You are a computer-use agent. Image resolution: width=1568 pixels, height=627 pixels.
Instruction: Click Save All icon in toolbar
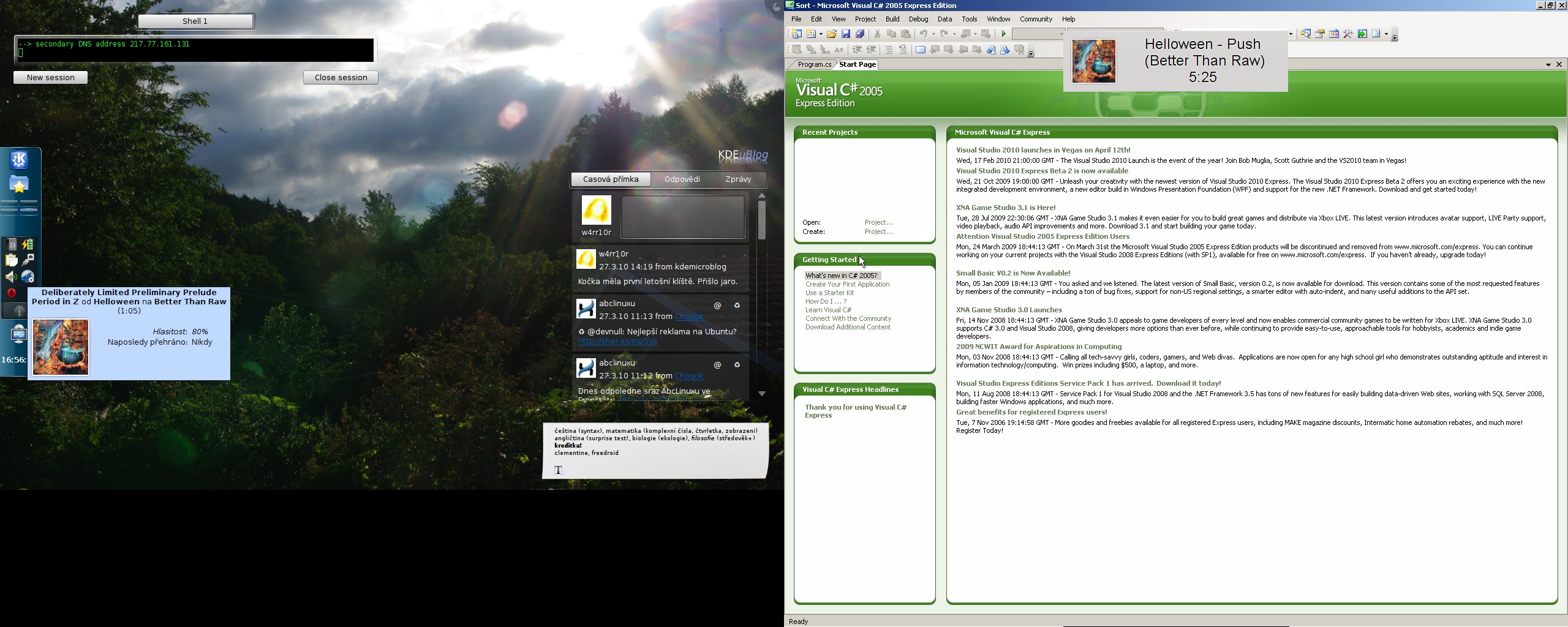click(860, 34)
